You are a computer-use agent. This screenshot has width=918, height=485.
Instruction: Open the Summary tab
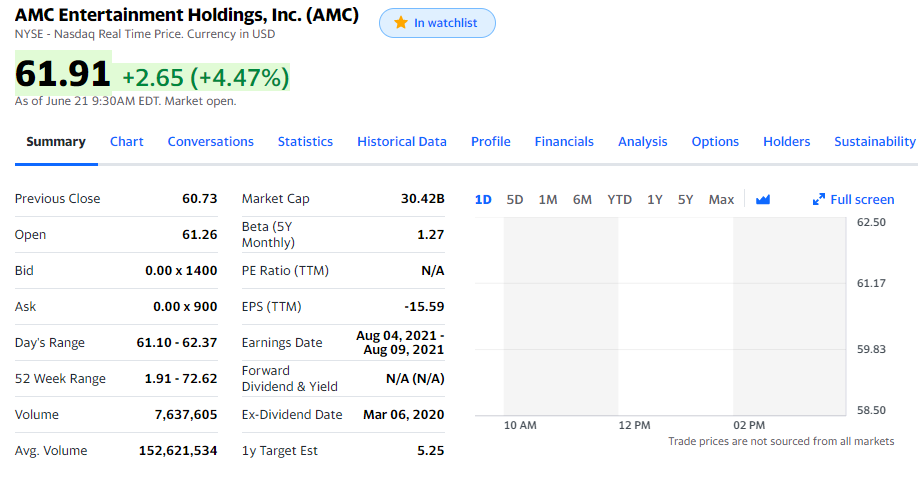pyautogui.click(x=56, y=142)
